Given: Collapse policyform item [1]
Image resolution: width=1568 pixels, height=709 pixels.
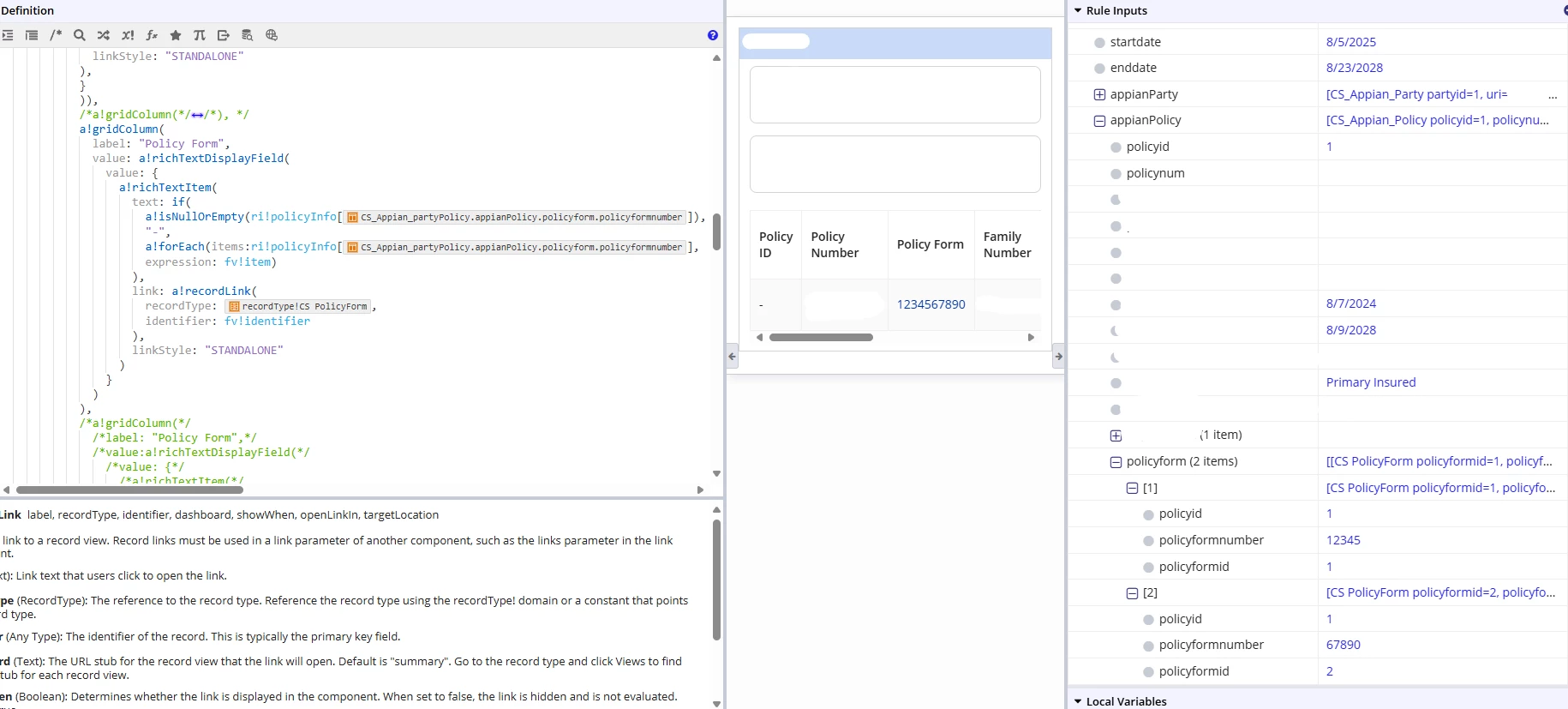Looking at the screenshot, I should pos(1132,488).
